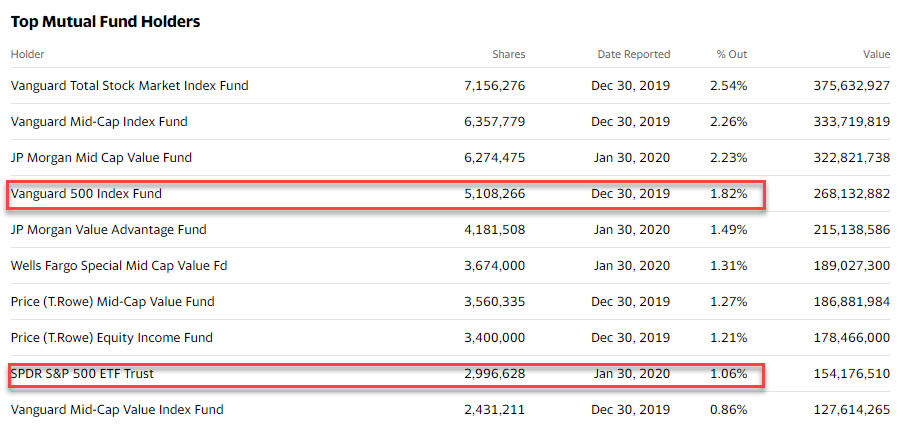This screenshot has height=426, width=907.
Task: Click the date in the Vanguard Total Stock Market row
Action: (631, 86)
